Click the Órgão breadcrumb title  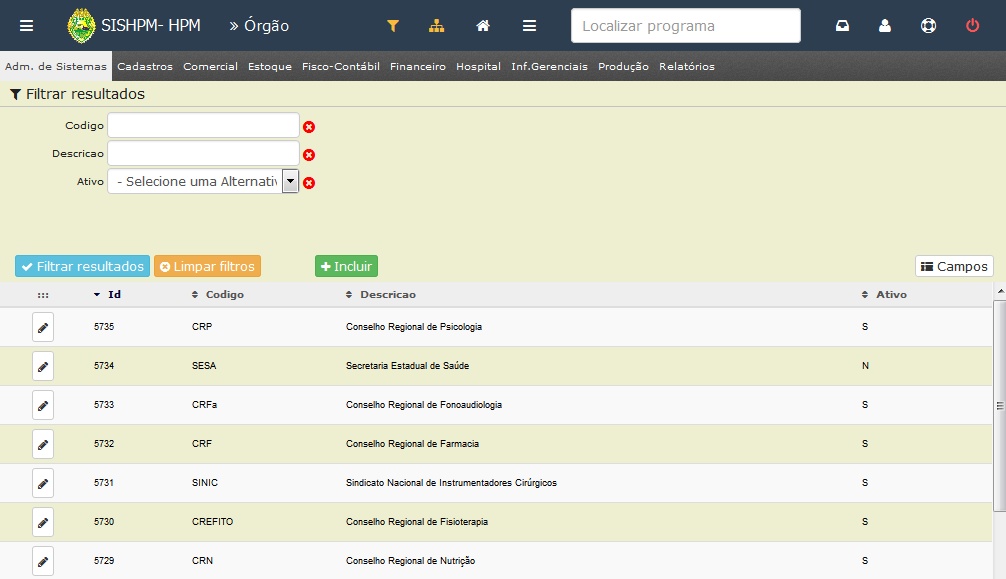coord(266,26)
